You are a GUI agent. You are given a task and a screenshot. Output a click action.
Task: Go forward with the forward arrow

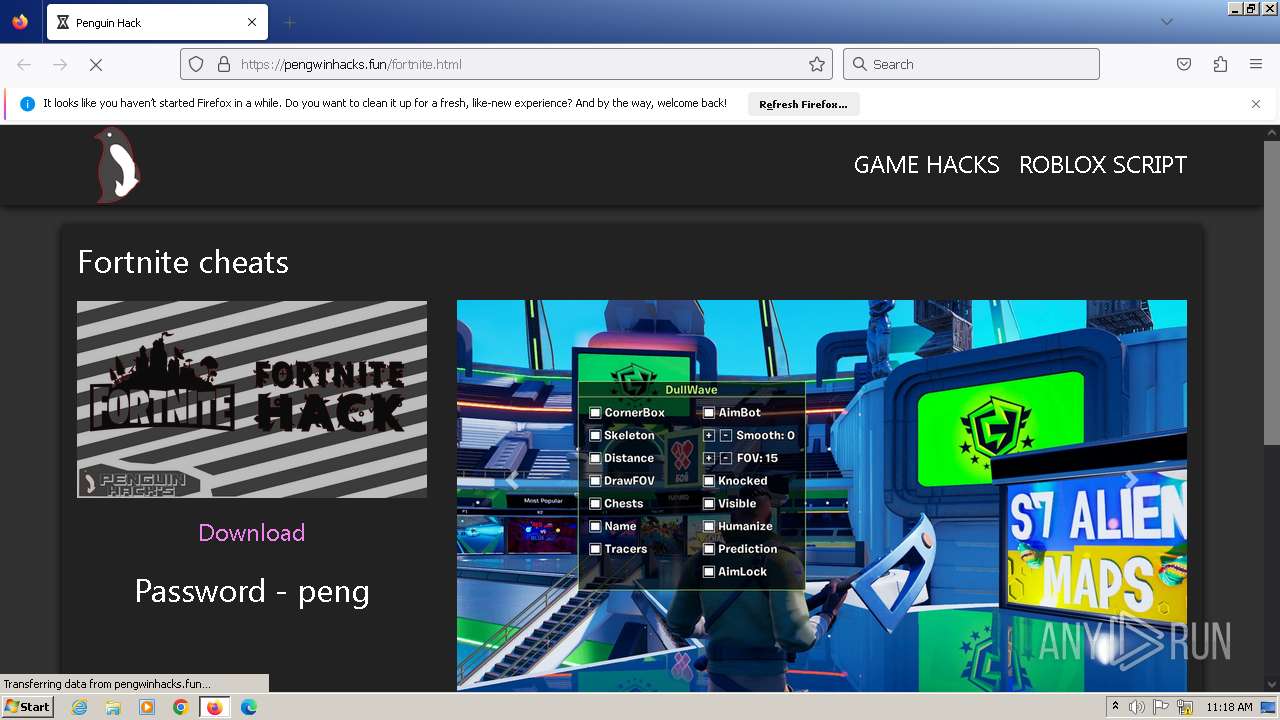[x=60, y=64]
